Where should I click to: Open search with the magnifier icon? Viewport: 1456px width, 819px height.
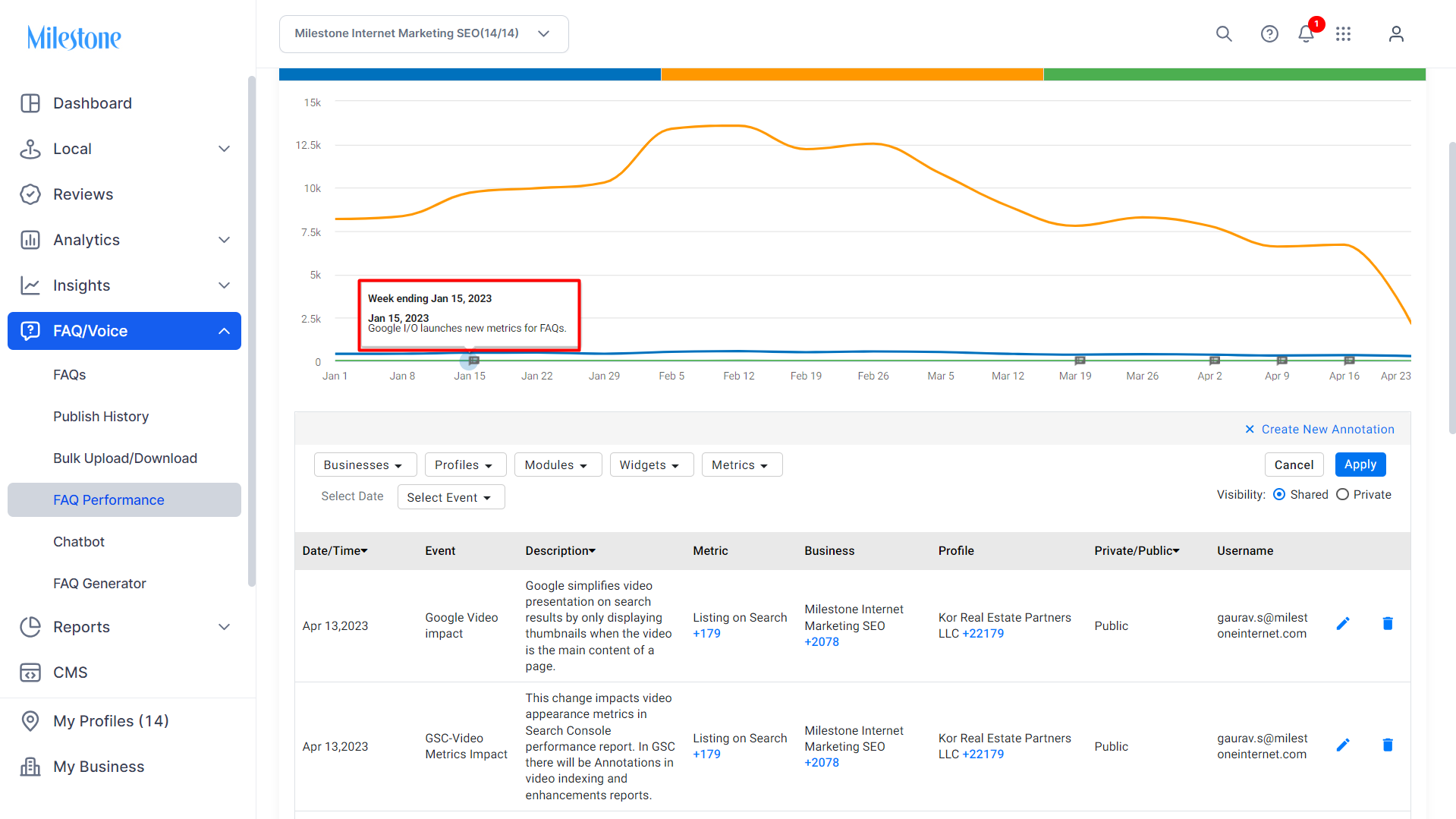1224,34
